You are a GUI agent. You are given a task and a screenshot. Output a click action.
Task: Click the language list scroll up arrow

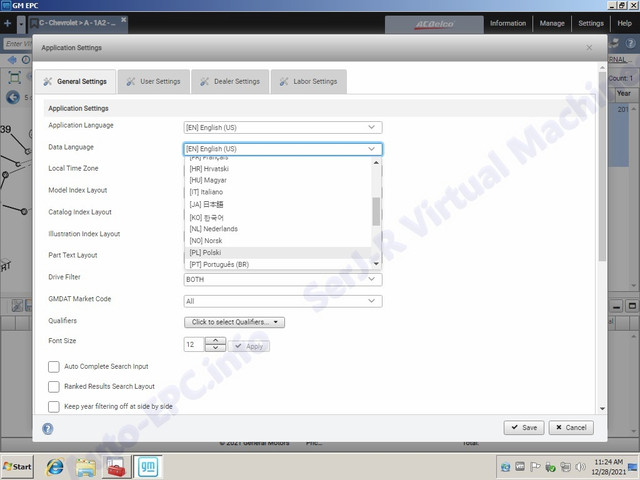(376, 162)
